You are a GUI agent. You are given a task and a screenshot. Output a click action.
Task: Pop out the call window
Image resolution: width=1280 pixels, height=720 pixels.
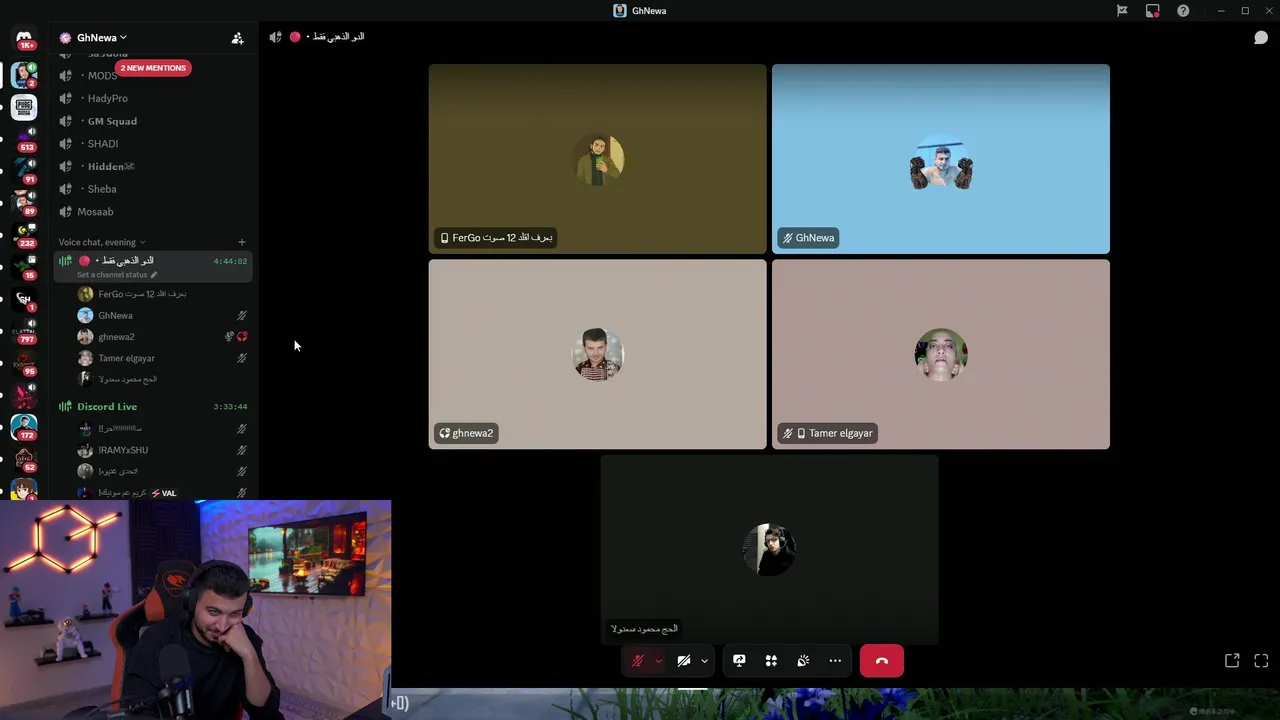point(1232,661)
